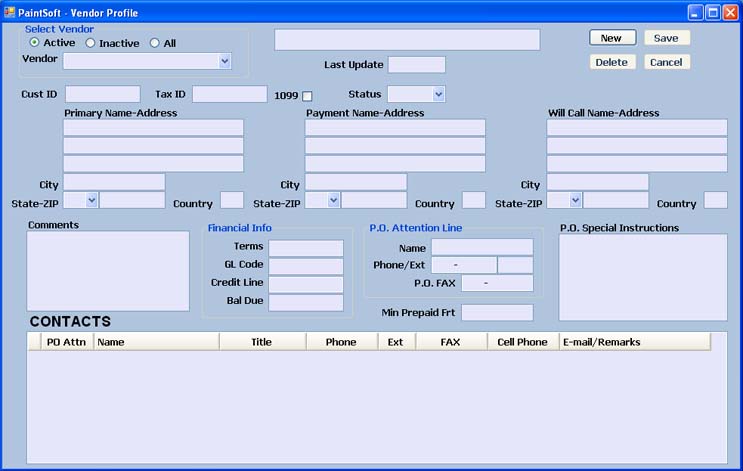Viewport: 743px width, 471px height.
Task: Click the New button
Action: (613, 38)
